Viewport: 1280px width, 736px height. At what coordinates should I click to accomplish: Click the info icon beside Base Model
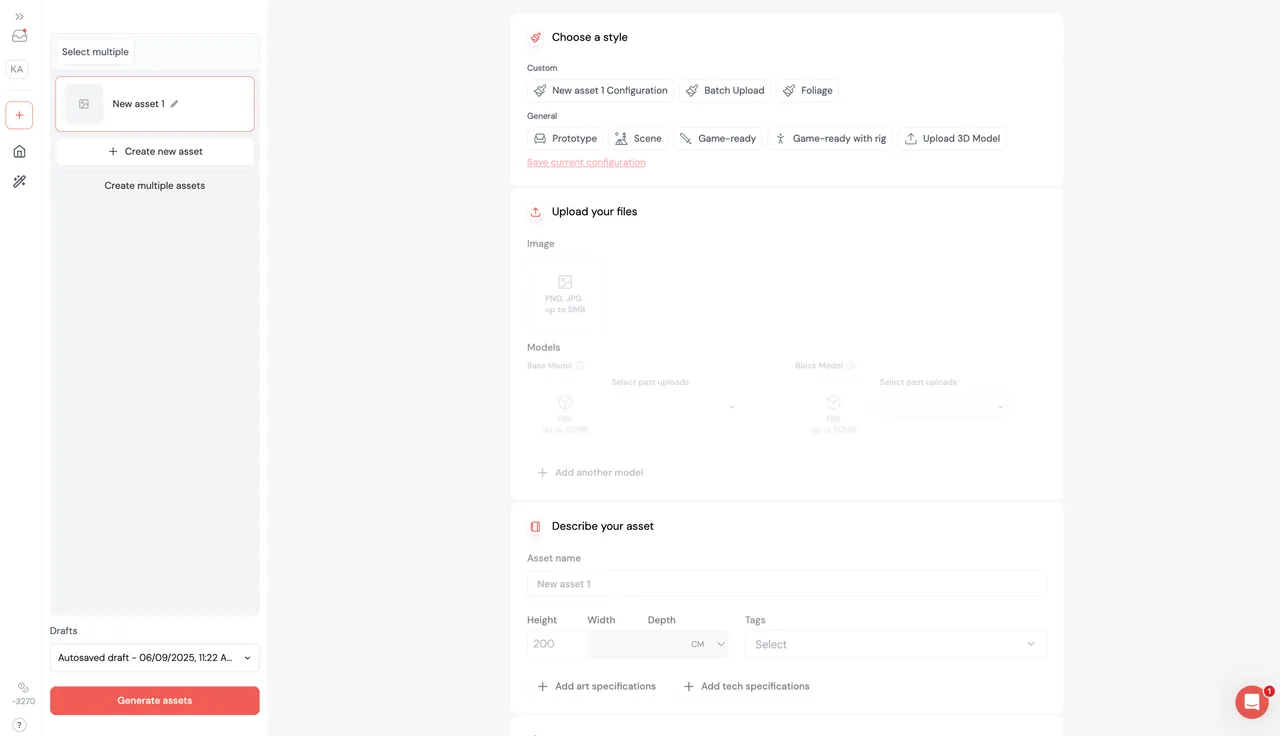click(x=580, y=366)
